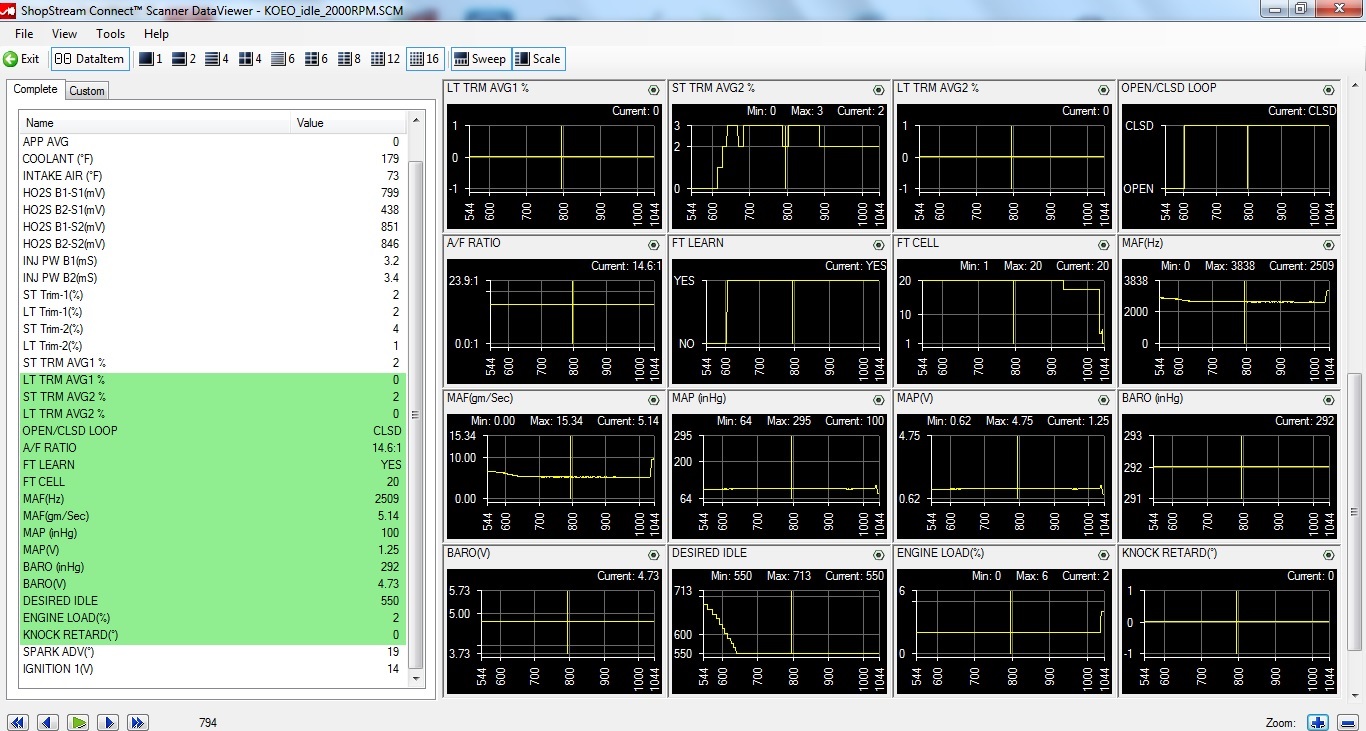This screenshot has width=1366, height=731.
Task: Select the 8-graph layout icon
Action: [x=349, y=59]
